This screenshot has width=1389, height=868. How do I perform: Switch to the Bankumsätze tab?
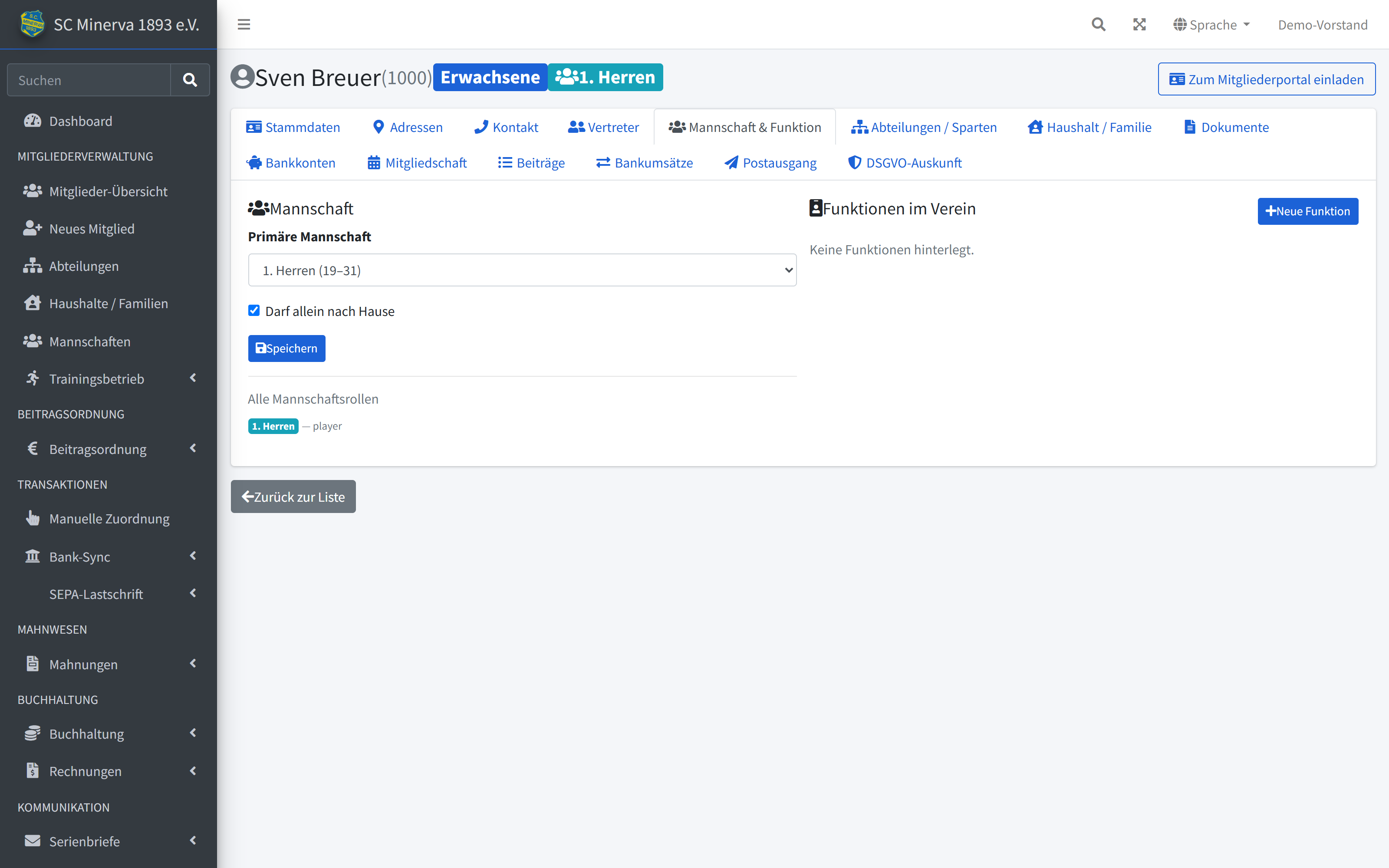(x=645, y=162)
